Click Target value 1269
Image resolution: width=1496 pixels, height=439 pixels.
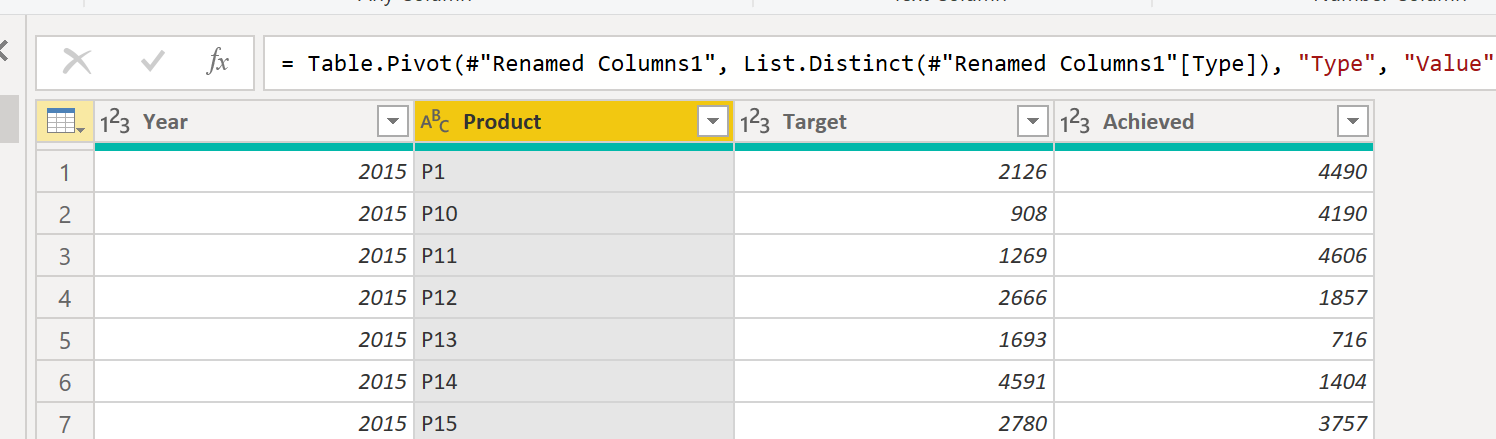tap(894, 256)
